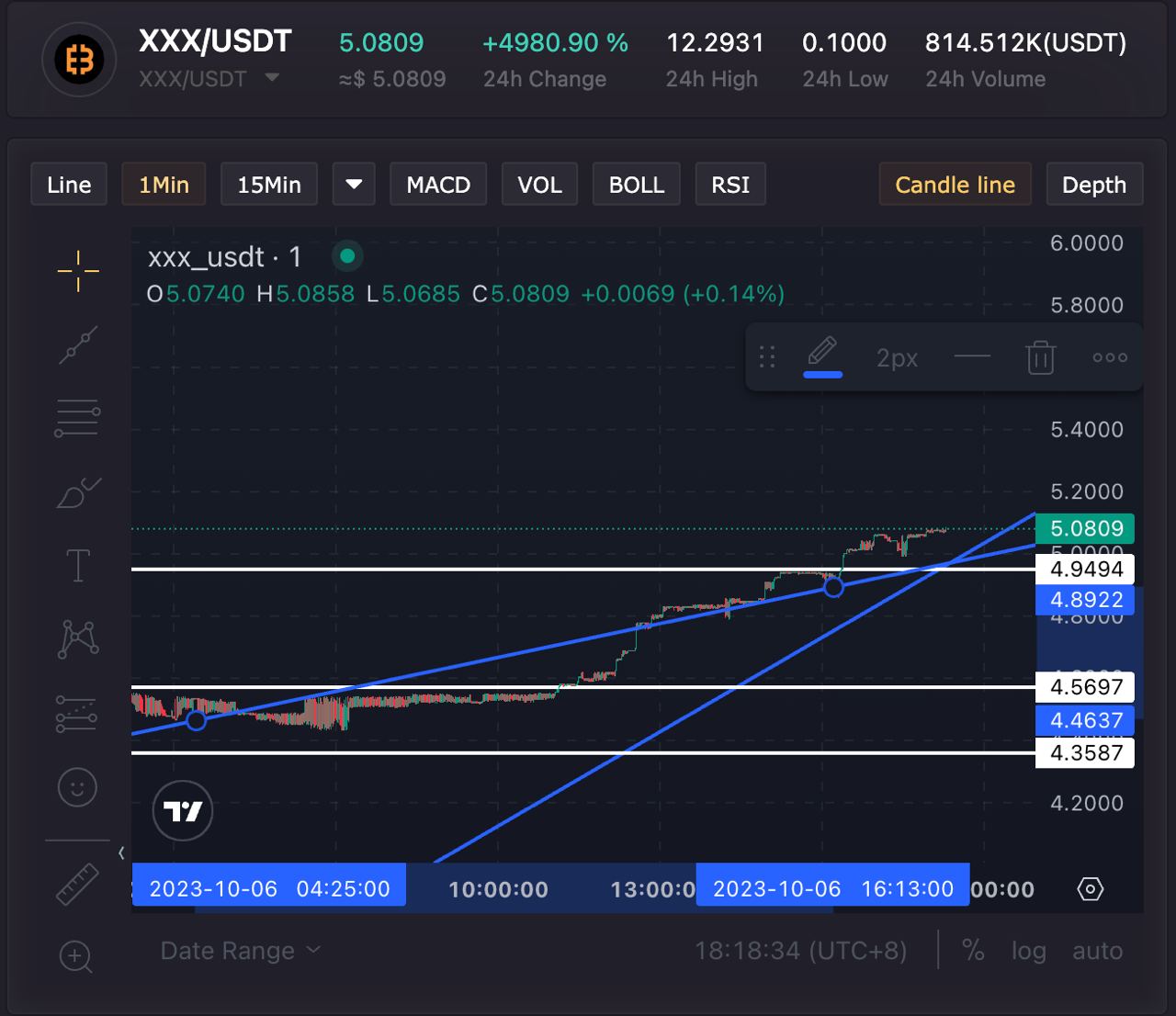Toggle logarithmic price scale

click(1028, 951)
